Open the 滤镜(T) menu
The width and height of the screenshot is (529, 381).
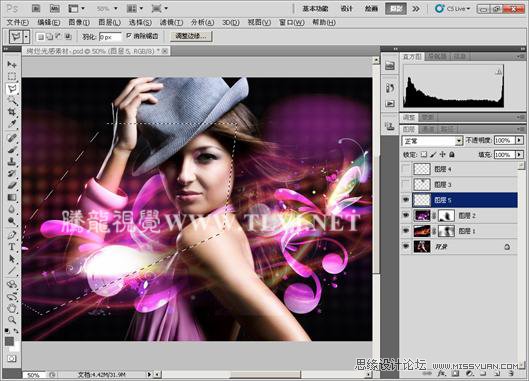click(171, 23)
